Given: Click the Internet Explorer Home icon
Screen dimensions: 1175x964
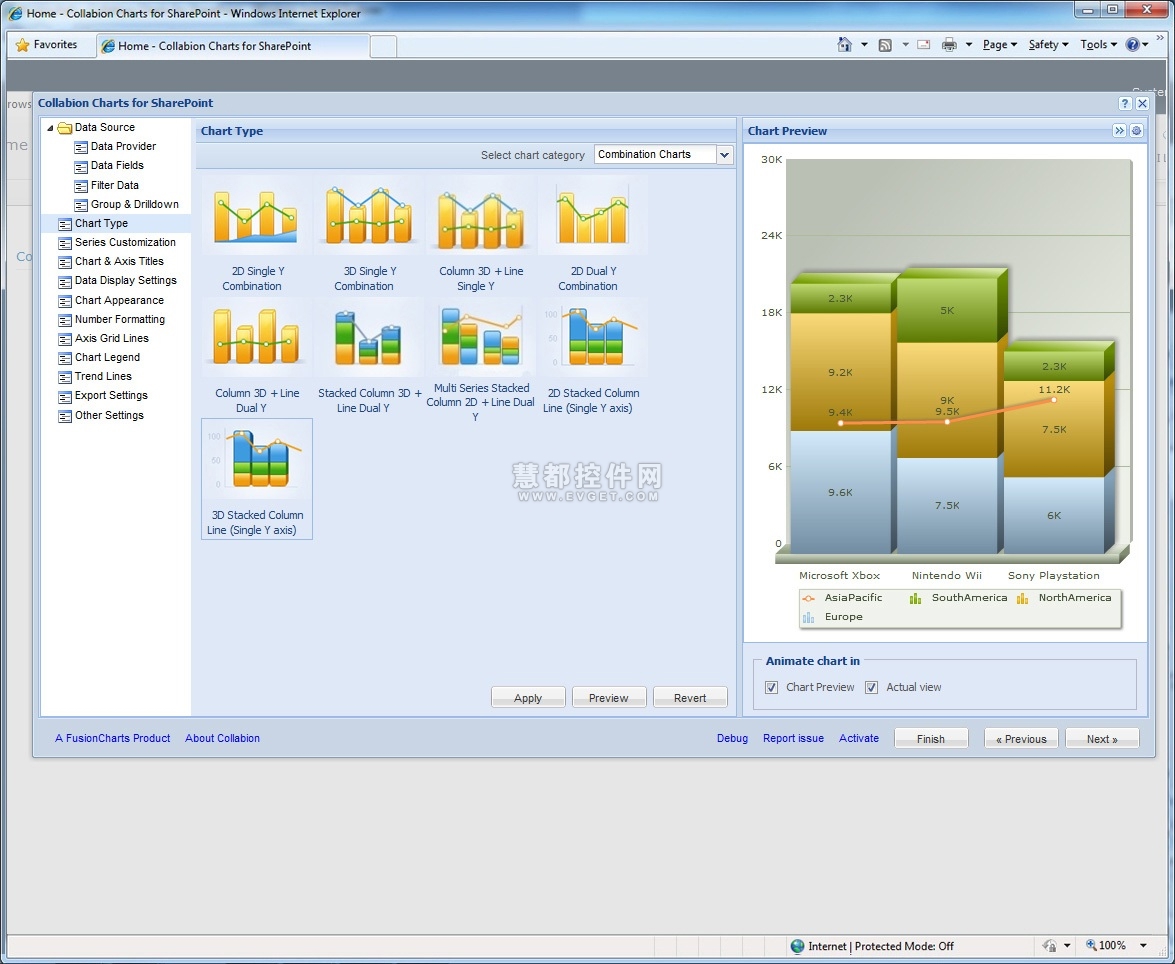Looking at the screenshot, I should pyautogui.click(x=845, y=45).
